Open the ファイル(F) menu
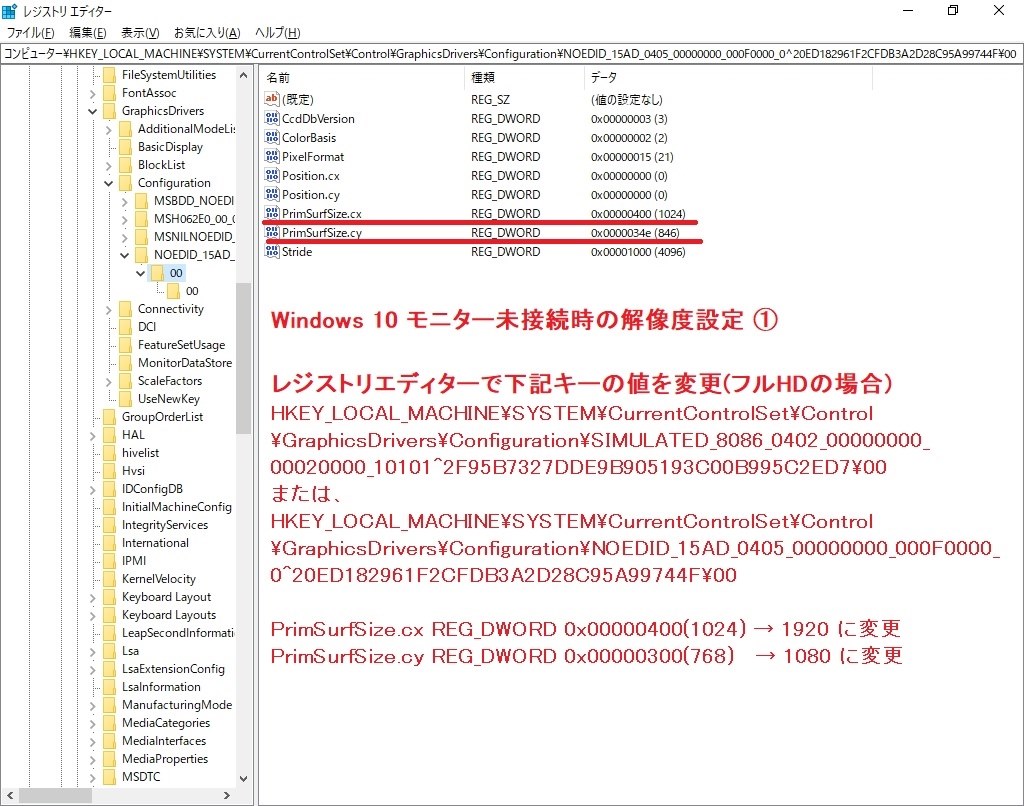This screenshot has height=806, width=1024. (30, 33)
